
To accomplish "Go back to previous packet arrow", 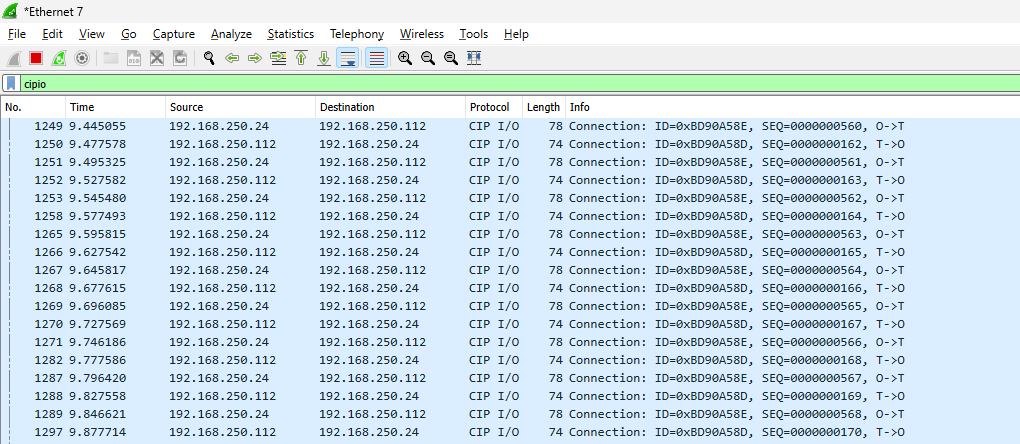I will pos(232,58).
